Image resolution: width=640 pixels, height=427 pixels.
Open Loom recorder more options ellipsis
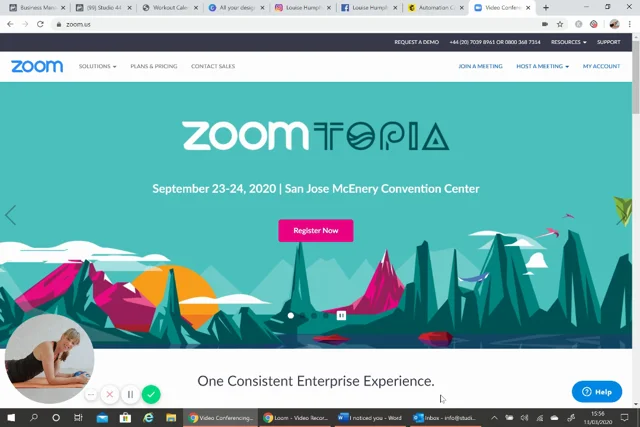pos(91,394)
